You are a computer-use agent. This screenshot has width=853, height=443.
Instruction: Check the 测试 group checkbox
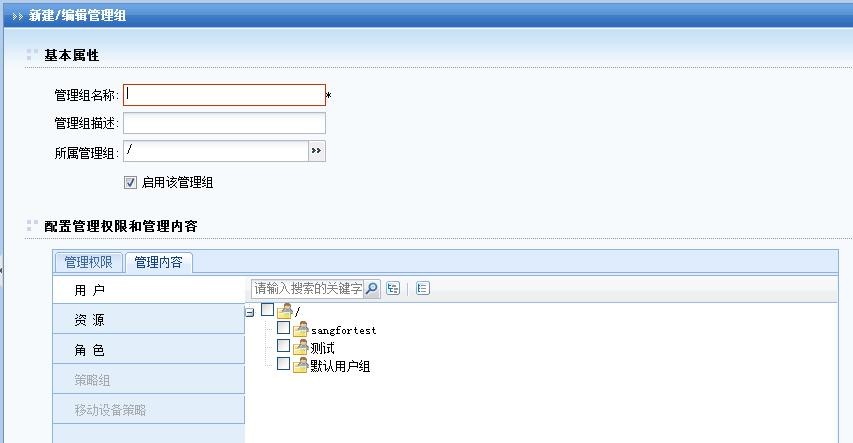point(283,346)
